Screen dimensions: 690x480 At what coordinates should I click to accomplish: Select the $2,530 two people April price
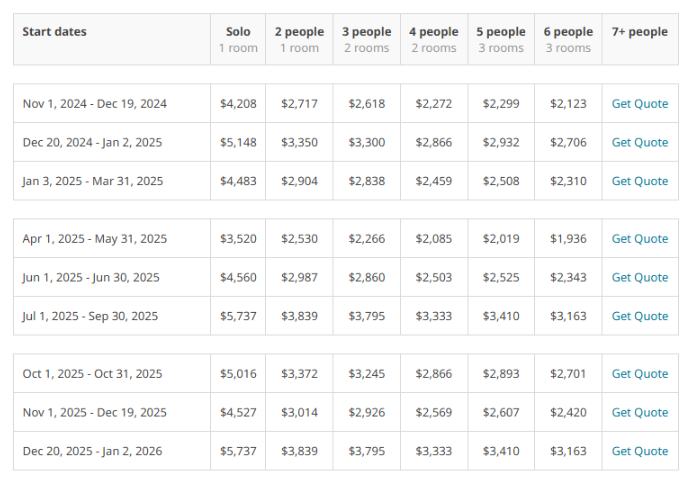pyautogui.click(x=299, y=239)
